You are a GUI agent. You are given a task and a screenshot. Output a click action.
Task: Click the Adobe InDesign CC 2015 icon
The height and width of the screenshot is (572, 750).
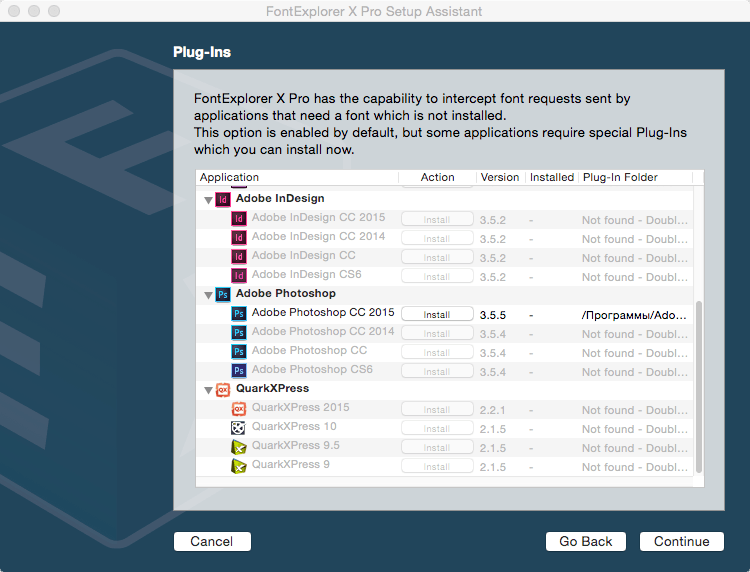click(239, 219)
